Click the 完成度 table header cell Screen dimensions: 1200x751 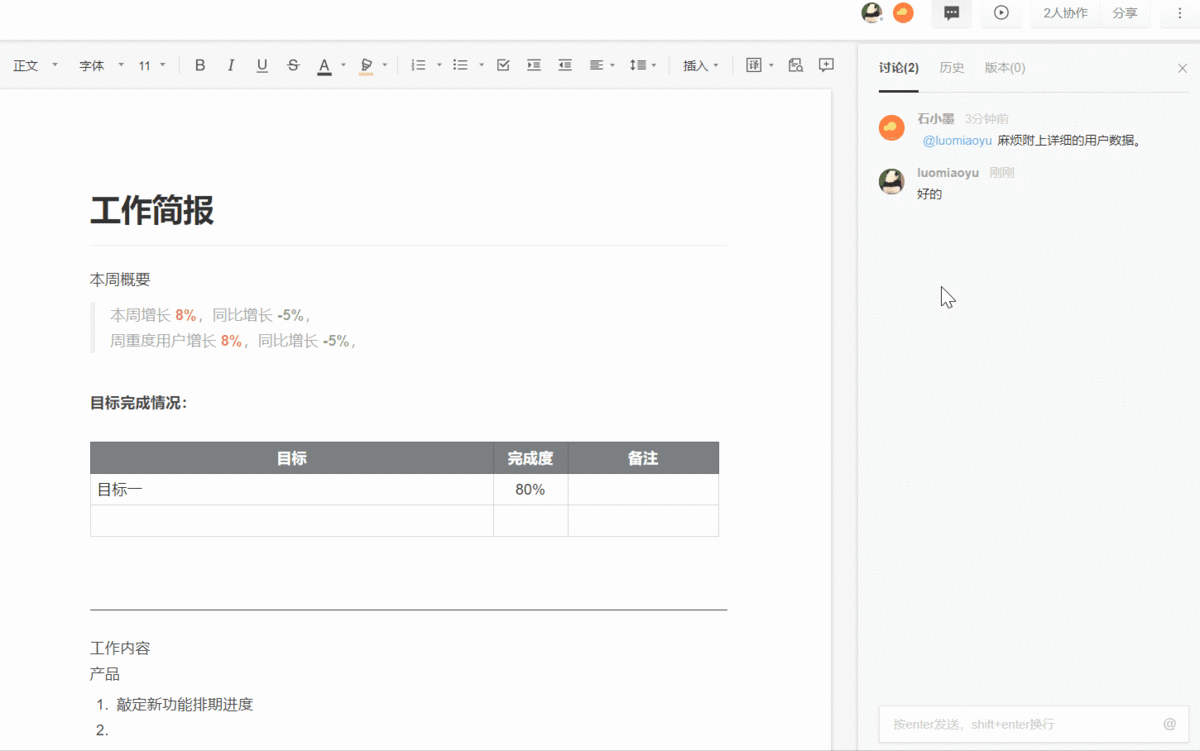tap(530, 458)
